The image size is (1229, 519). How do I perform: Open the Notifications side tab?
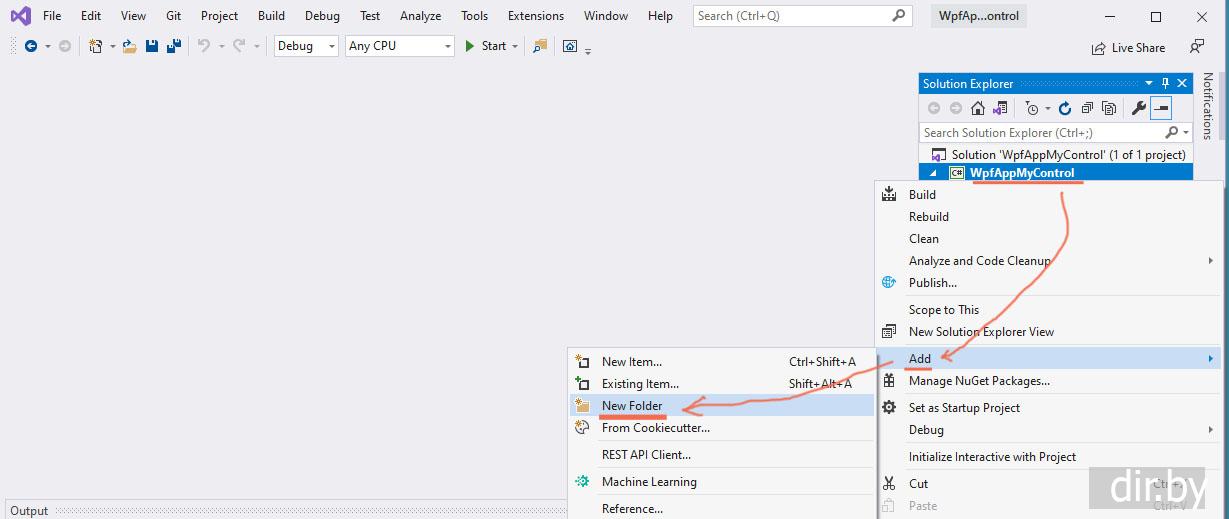tap(1208, 106)
